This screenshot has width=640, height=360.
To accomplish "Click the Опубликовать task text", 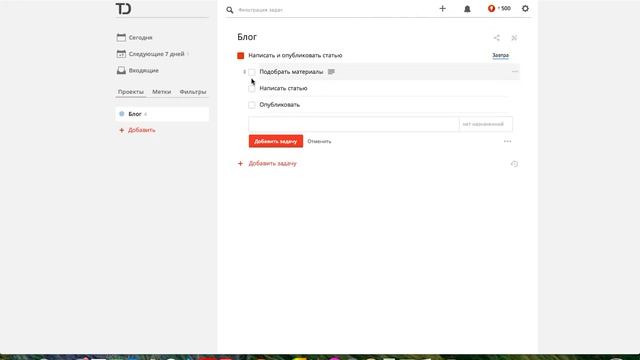I will click(x=280, y=105).
